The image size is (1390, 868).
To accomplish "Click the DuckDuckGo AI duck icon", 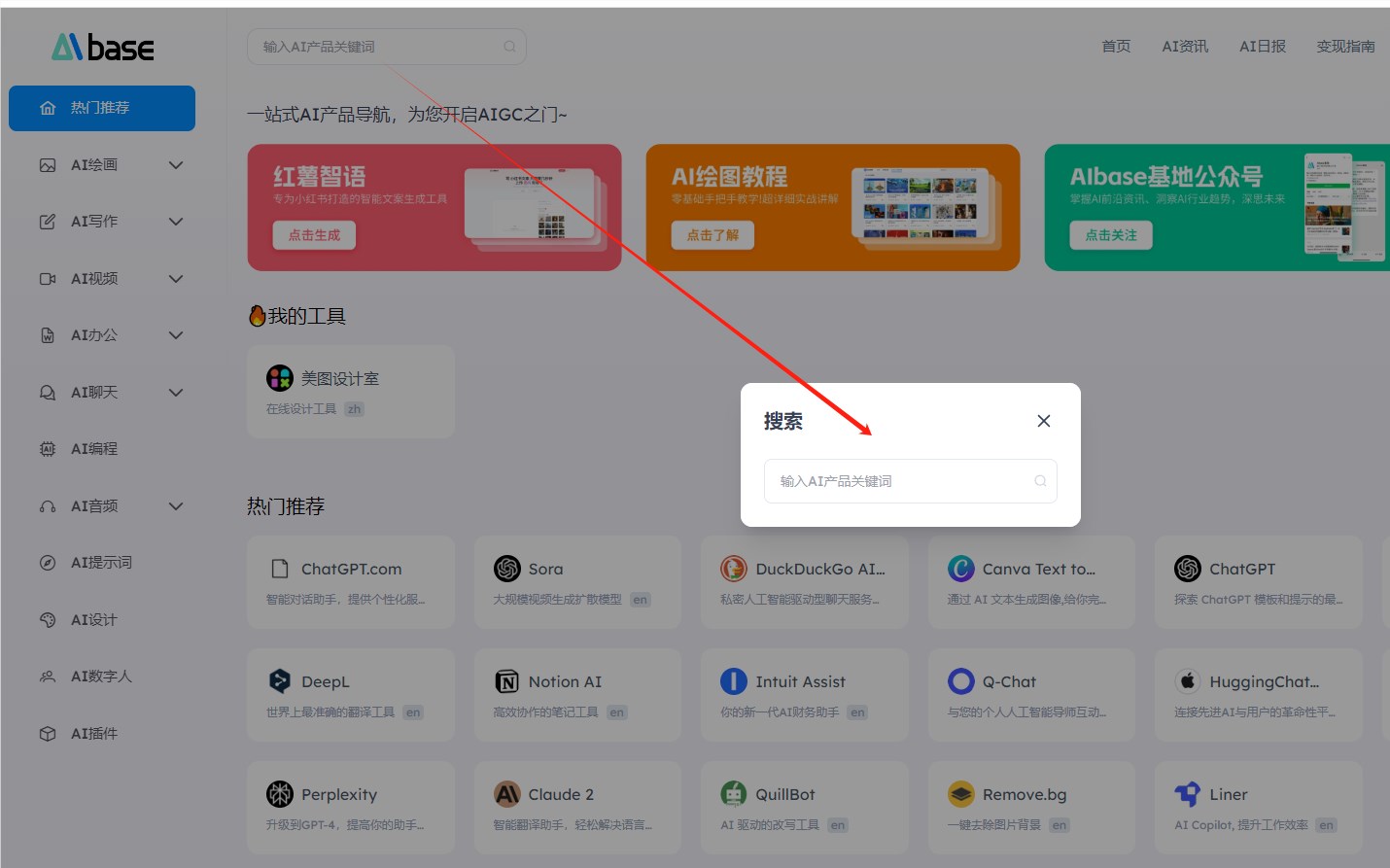I will (734, 569).
